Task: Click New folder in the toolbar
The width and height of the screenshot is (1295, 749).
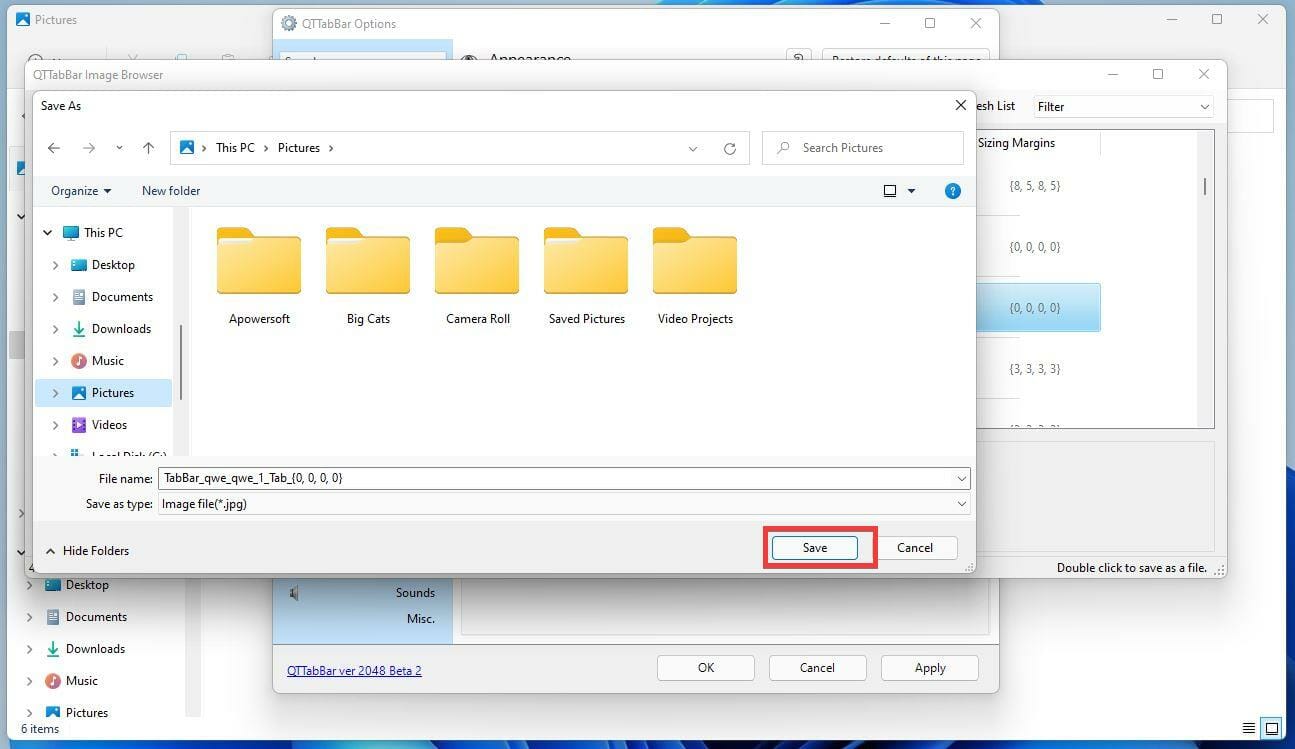Action: tap(171, 191)
